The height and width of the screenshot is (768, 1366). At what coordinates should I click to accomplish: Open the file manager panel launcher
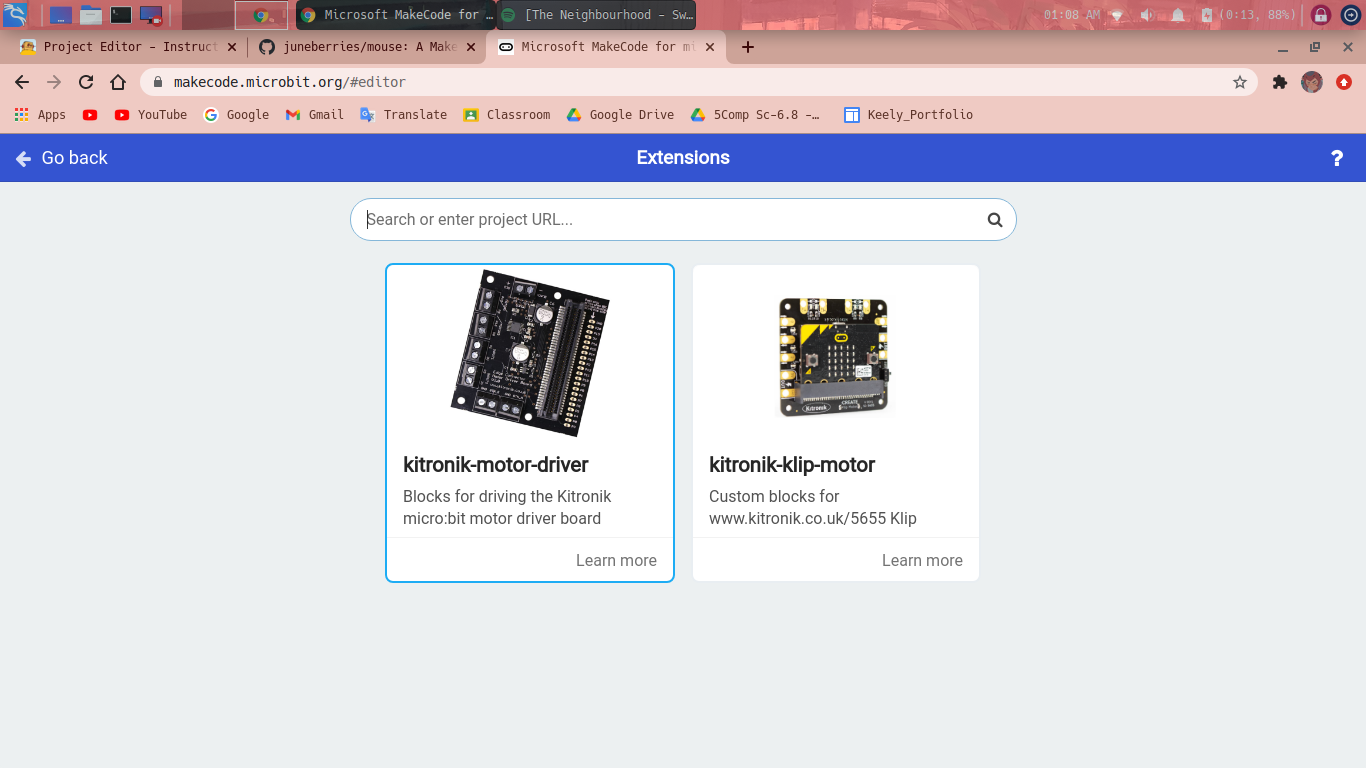click(x=91, y=15)
